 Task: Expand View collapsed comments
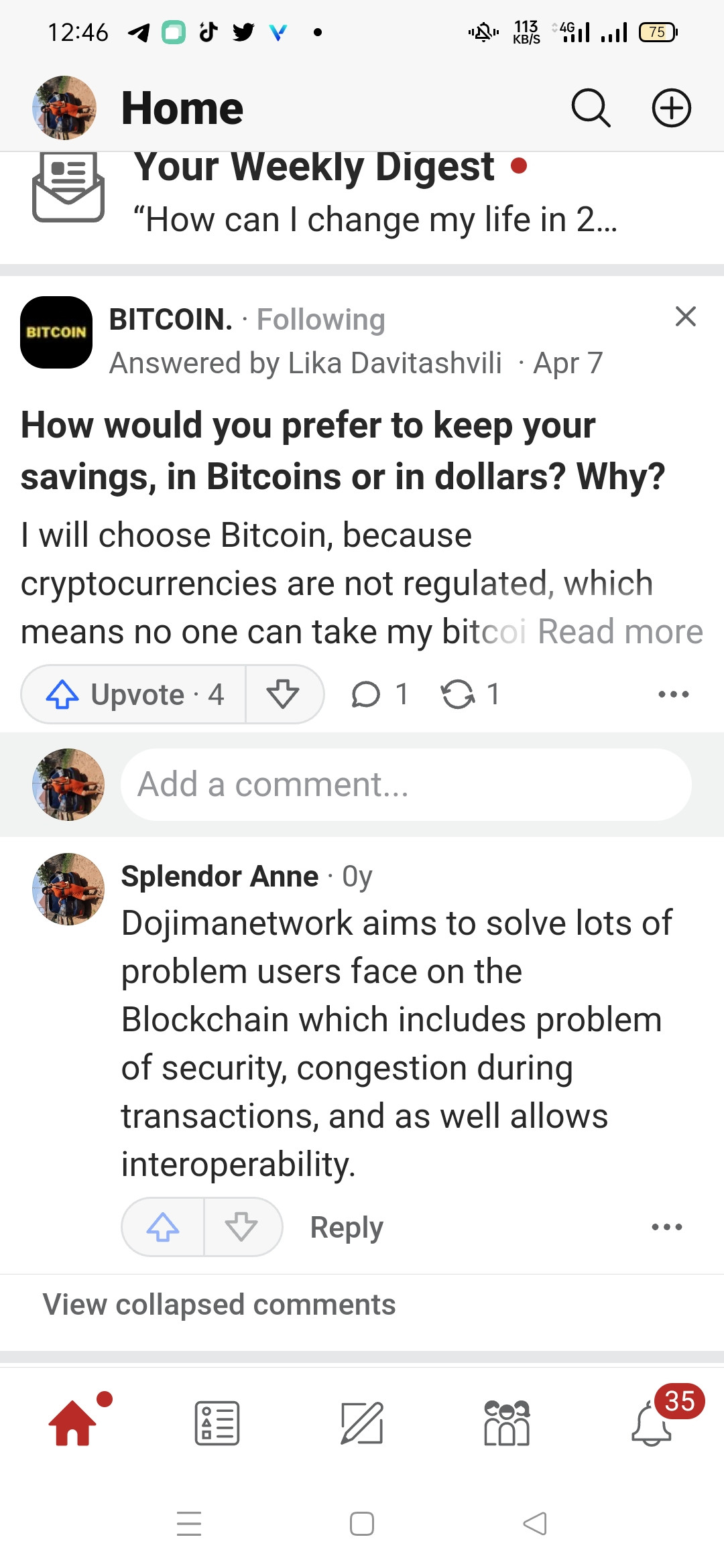[x=219, y=1305]
